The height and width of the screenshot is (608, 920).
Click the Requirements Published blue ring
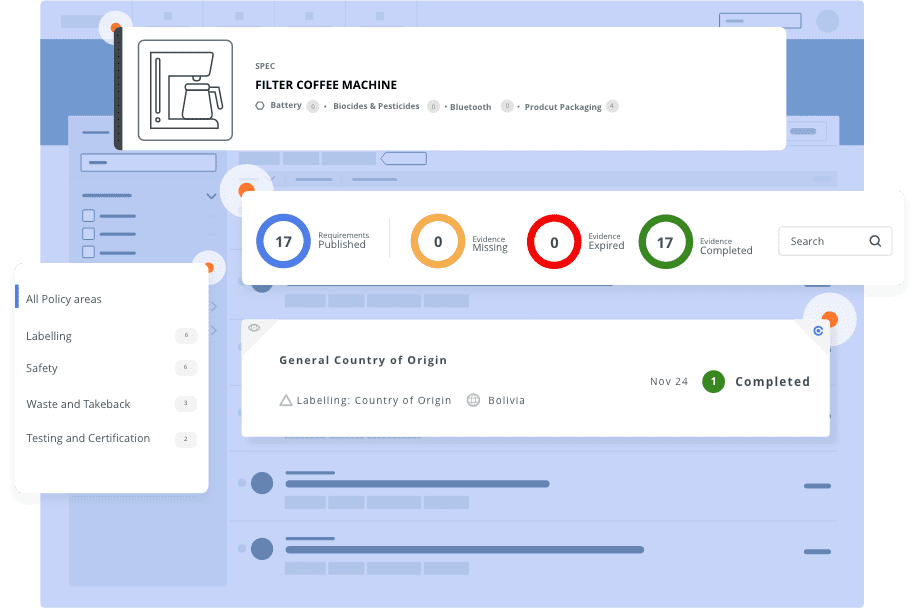pyautogui.click(x=283, y=241)
